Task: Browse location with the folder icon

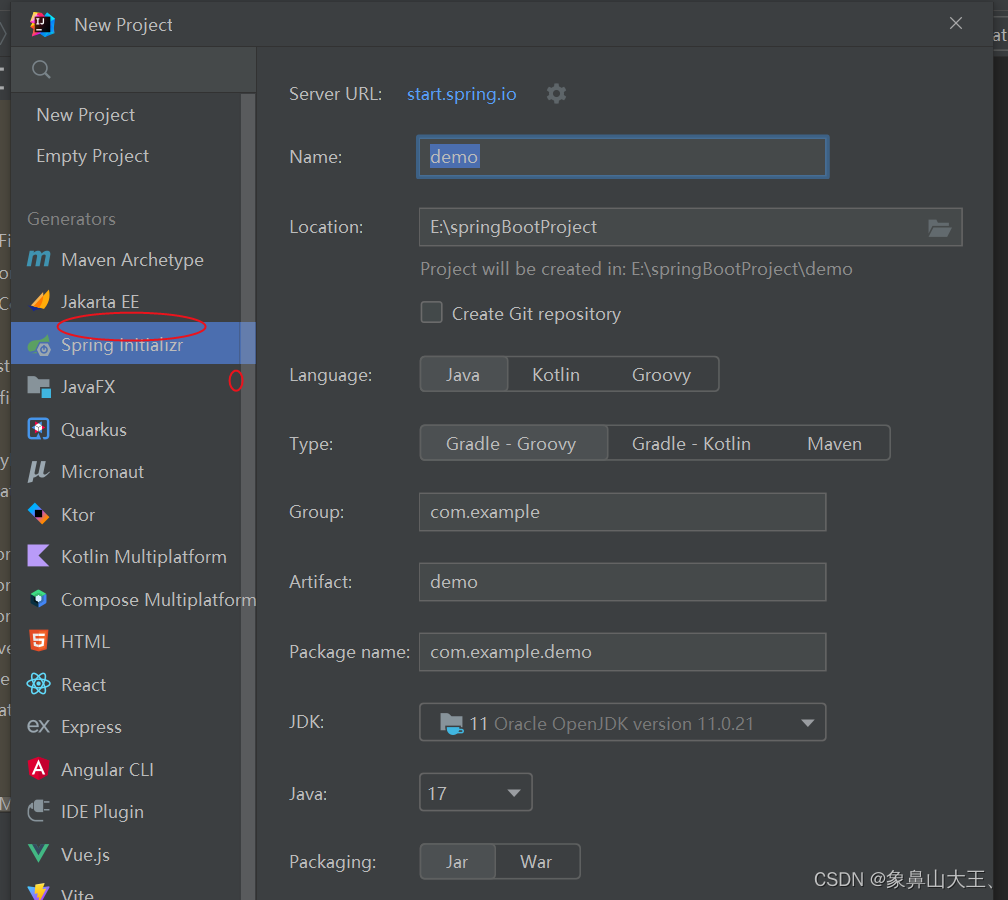Action: coord(939,228)
